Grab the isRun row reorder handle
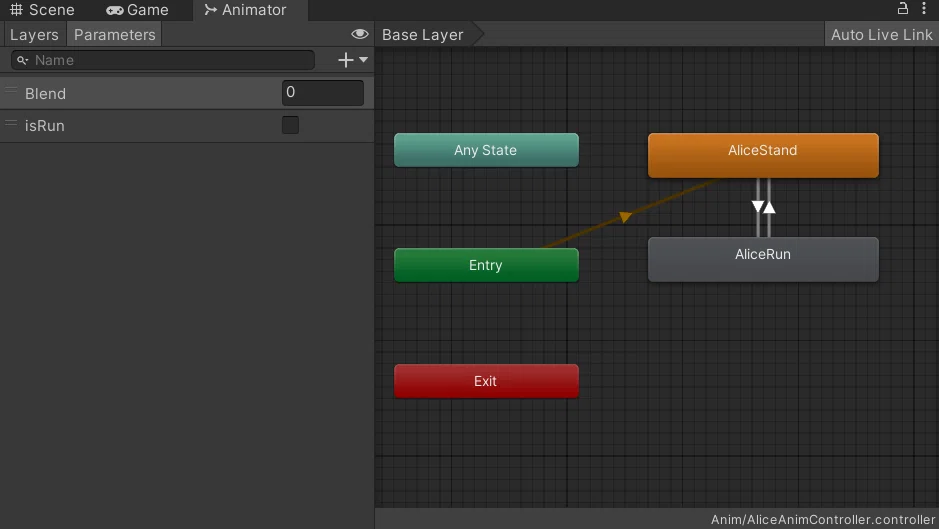939x529 pixels. pos(11,123)
